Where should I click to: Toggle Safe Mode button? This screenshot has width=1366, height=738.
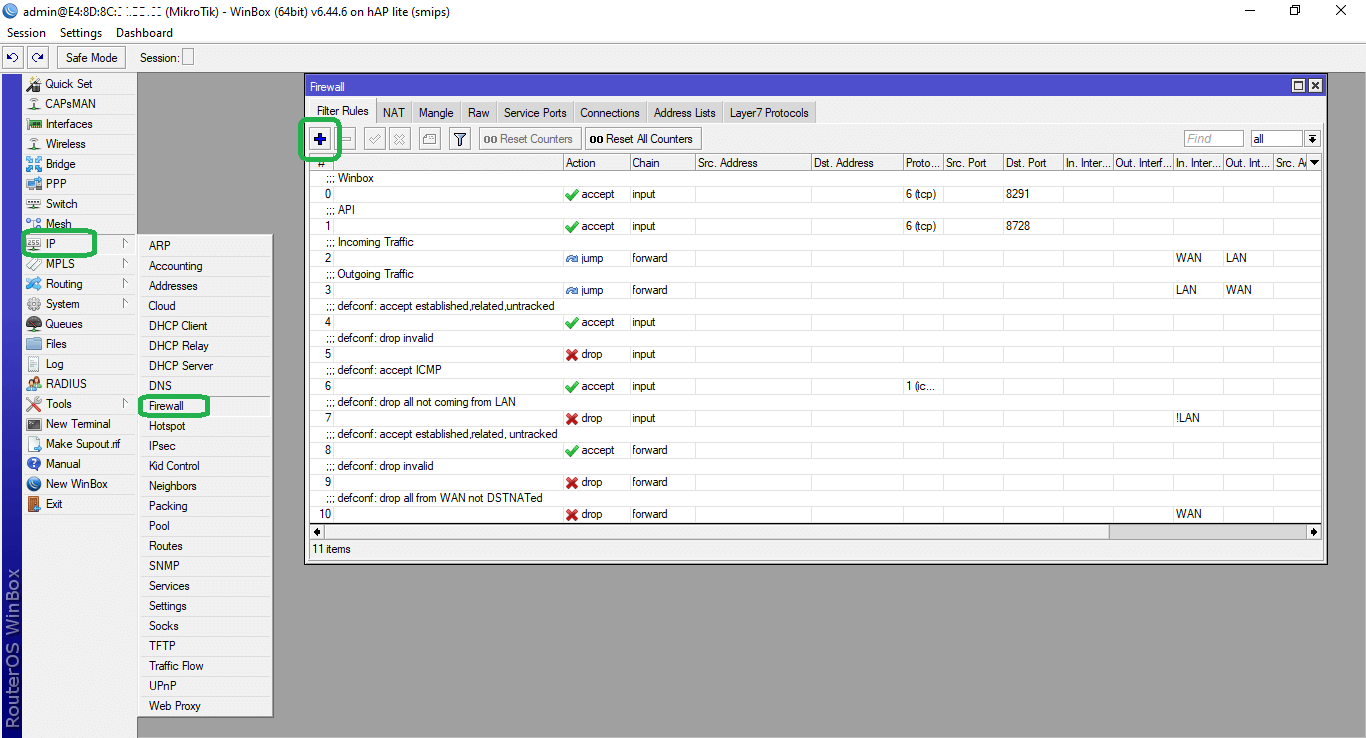click(x=92, y=58)
